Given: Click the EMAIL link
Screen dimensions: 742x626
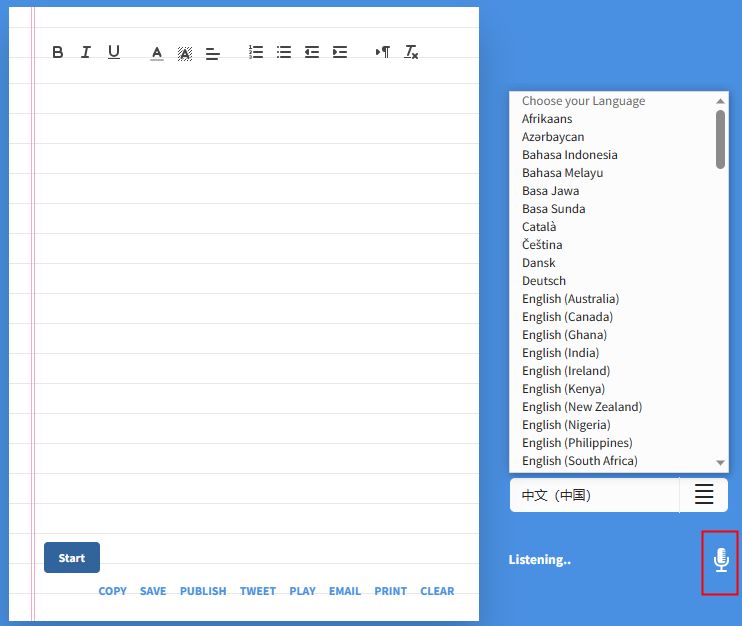Looking at the screenshot, I should point(345,591).
